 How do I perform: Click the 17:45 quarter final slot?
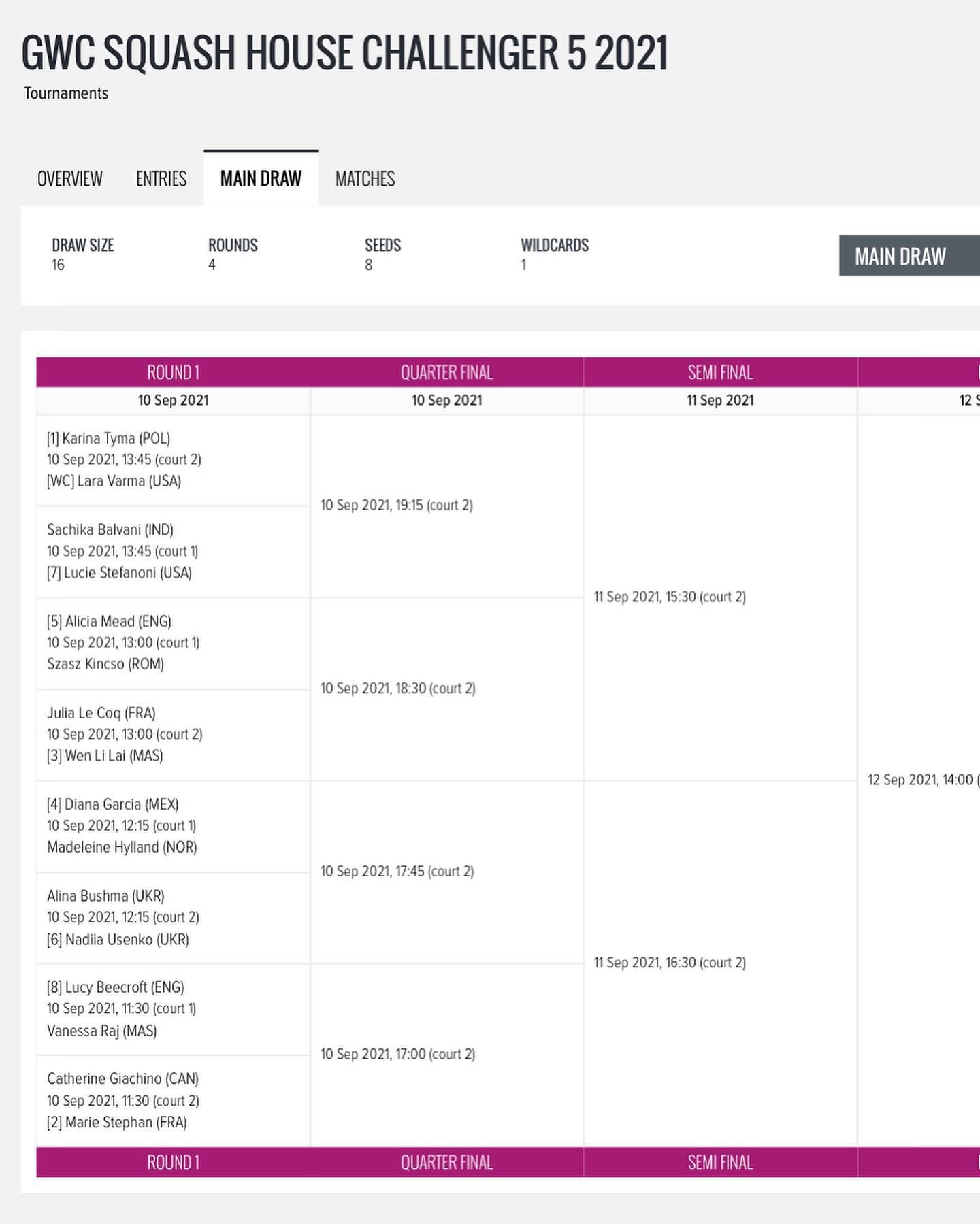(x=397, y=872)
